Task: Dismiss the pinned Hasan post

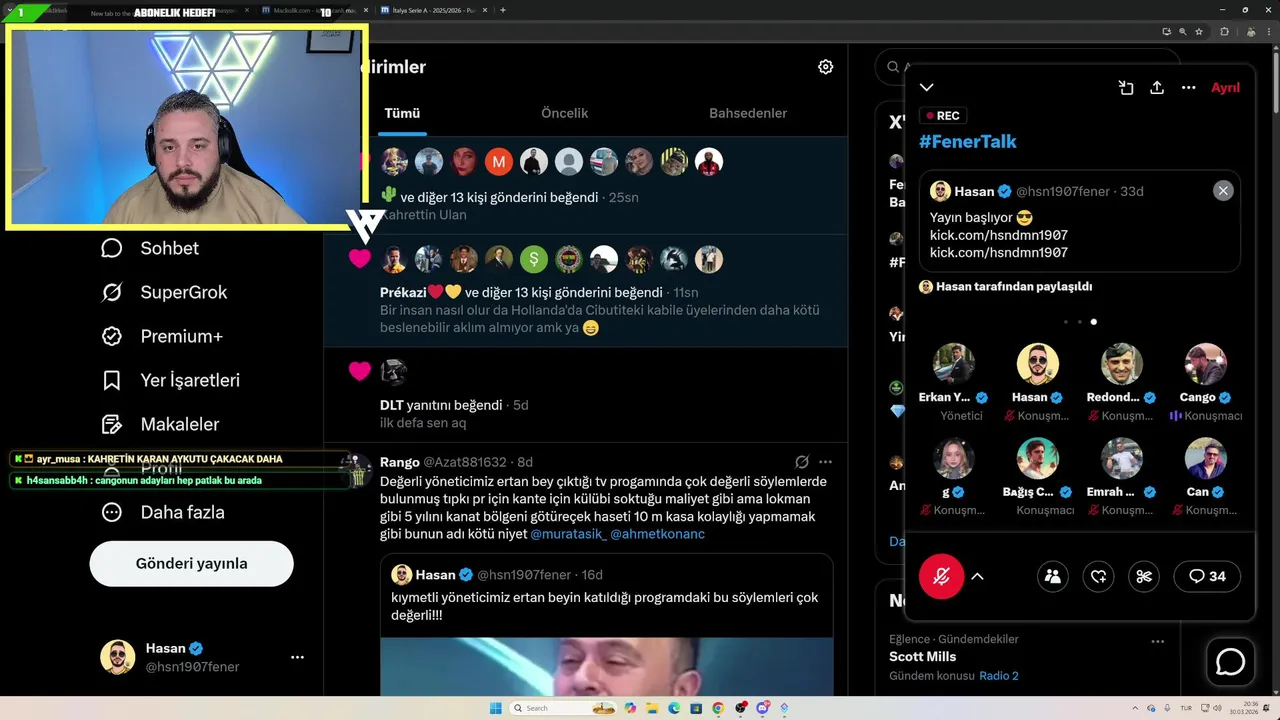Action: (1223, 191)
